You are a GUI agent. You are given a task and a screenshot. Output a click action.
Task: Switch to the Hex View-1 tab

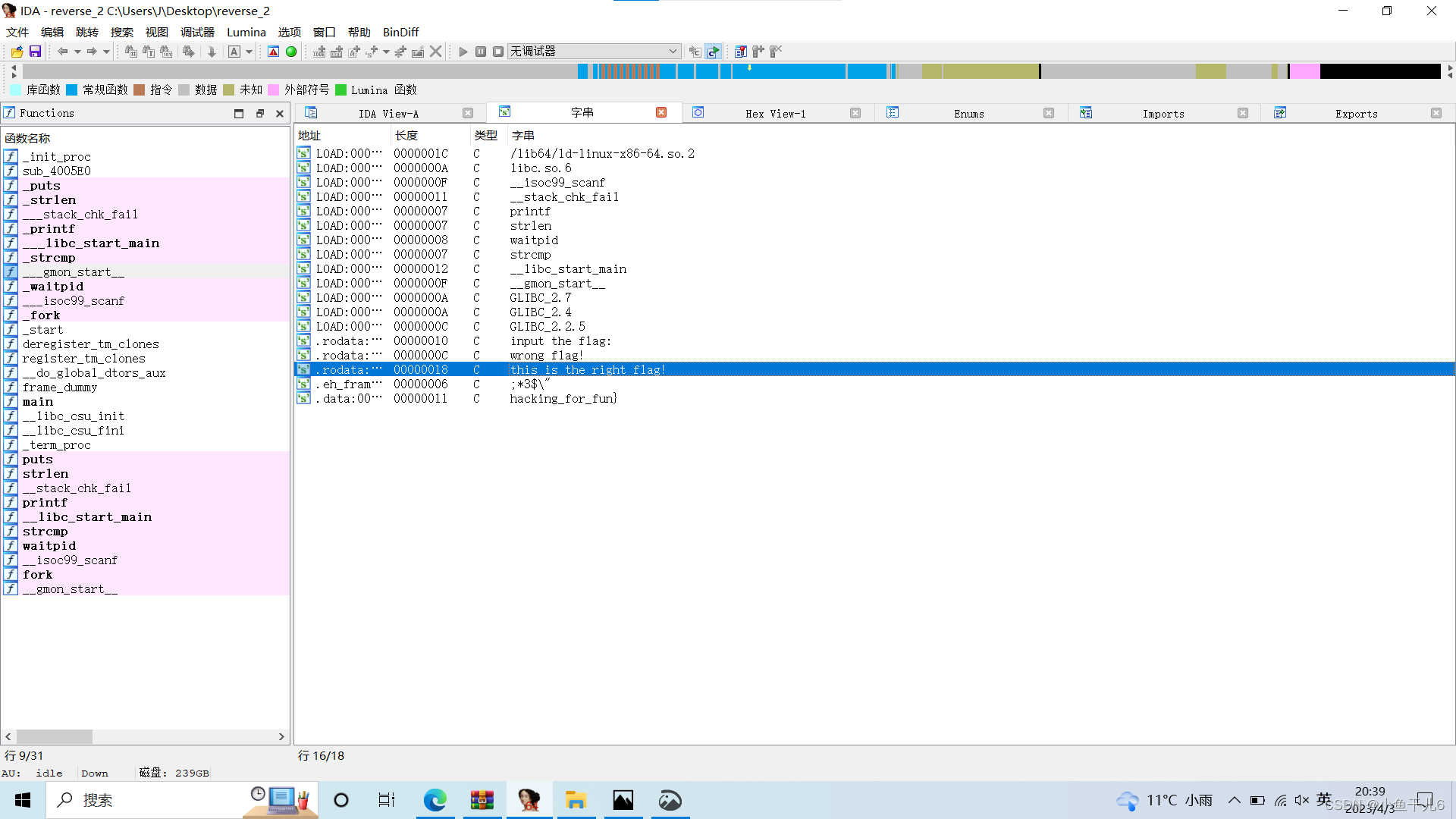coord(776,113)
